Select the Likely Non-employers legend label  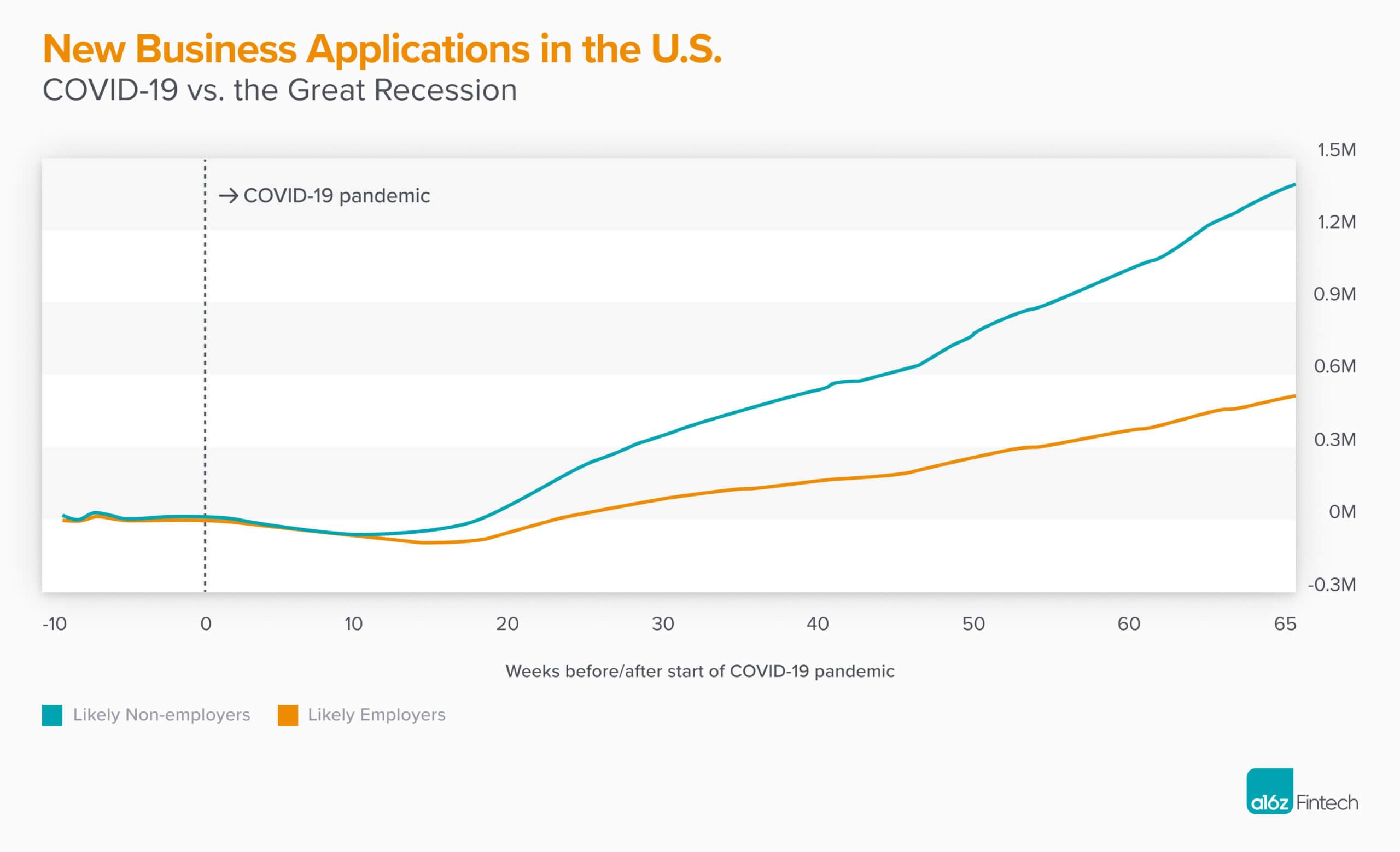(161, 715)
